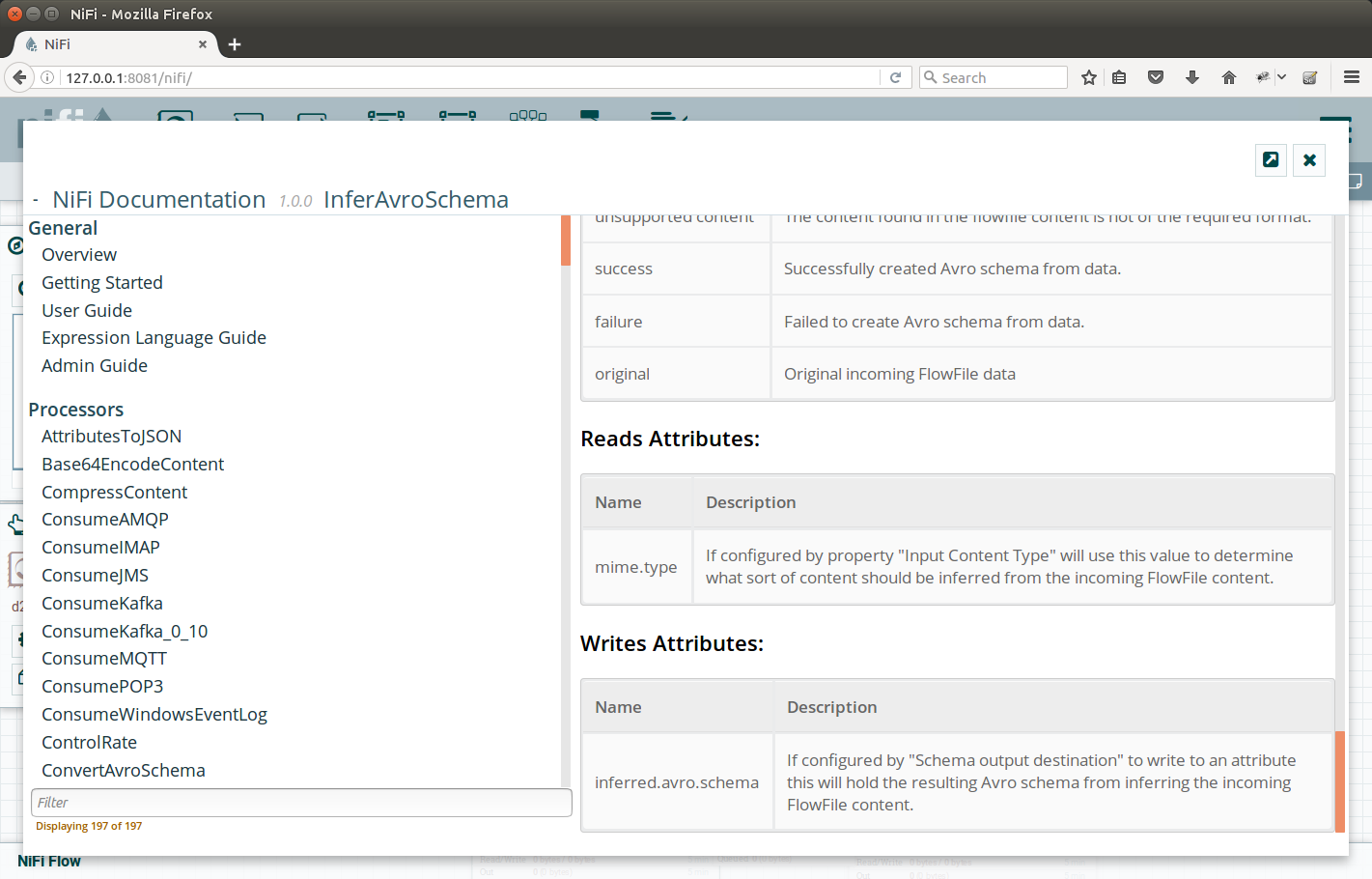The width and height of the screenshot is (1372, 879).
Task: Open the Expression Language Guide
Action: click(154, 338)
